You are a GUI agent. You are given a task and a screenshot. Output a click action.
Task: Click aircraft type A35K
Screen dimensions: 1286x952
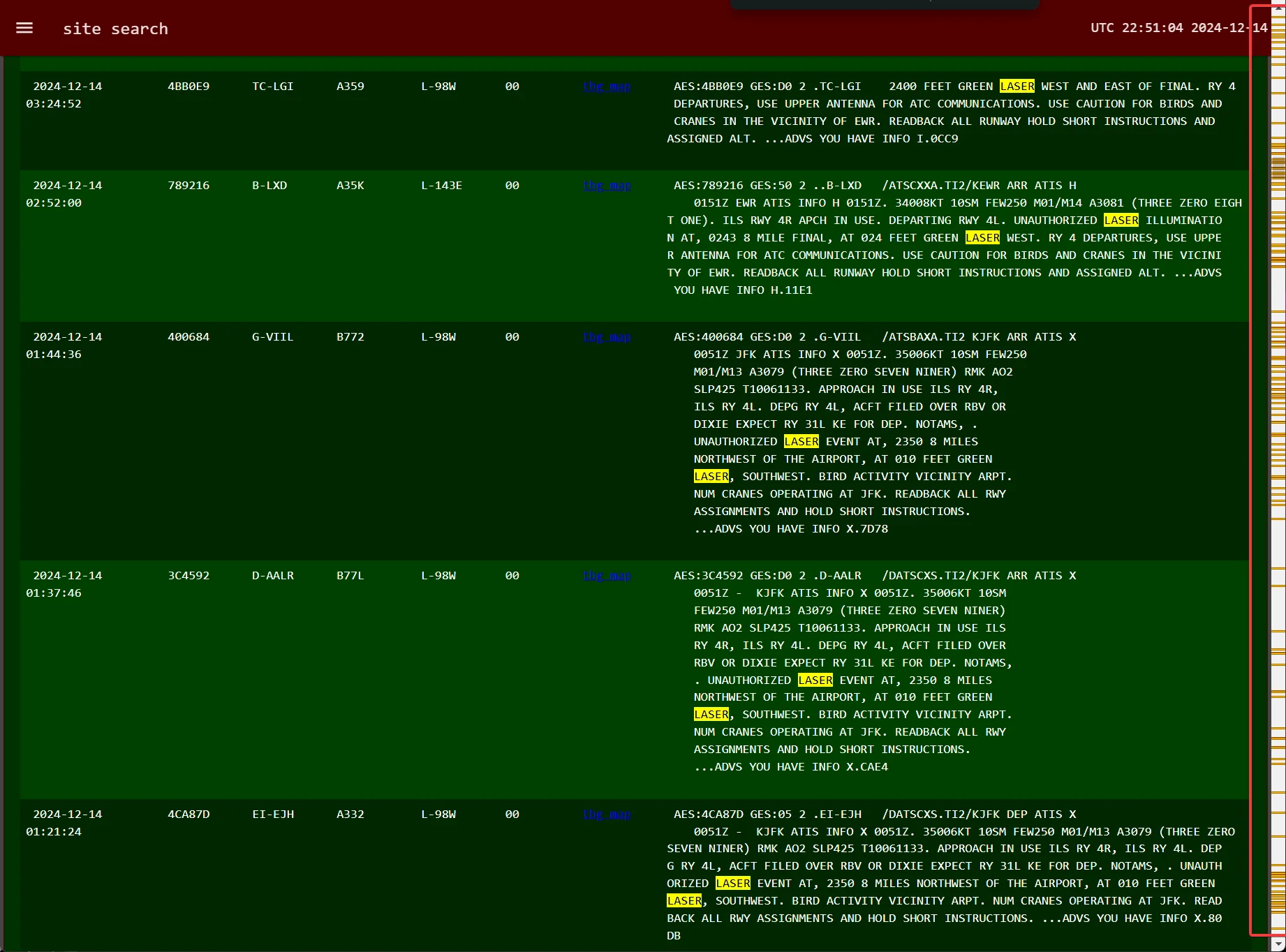350,186
